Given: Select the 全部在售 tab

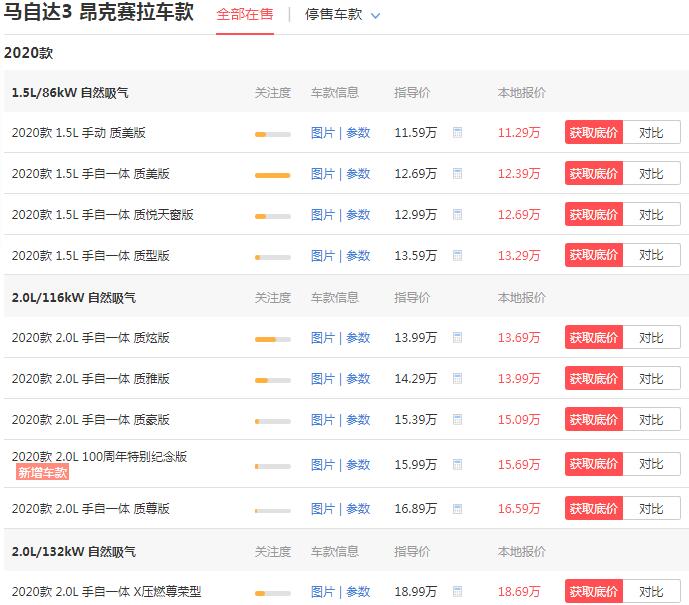Looking at the screenshot, I should pyautogui.click(x=245, y=14).
